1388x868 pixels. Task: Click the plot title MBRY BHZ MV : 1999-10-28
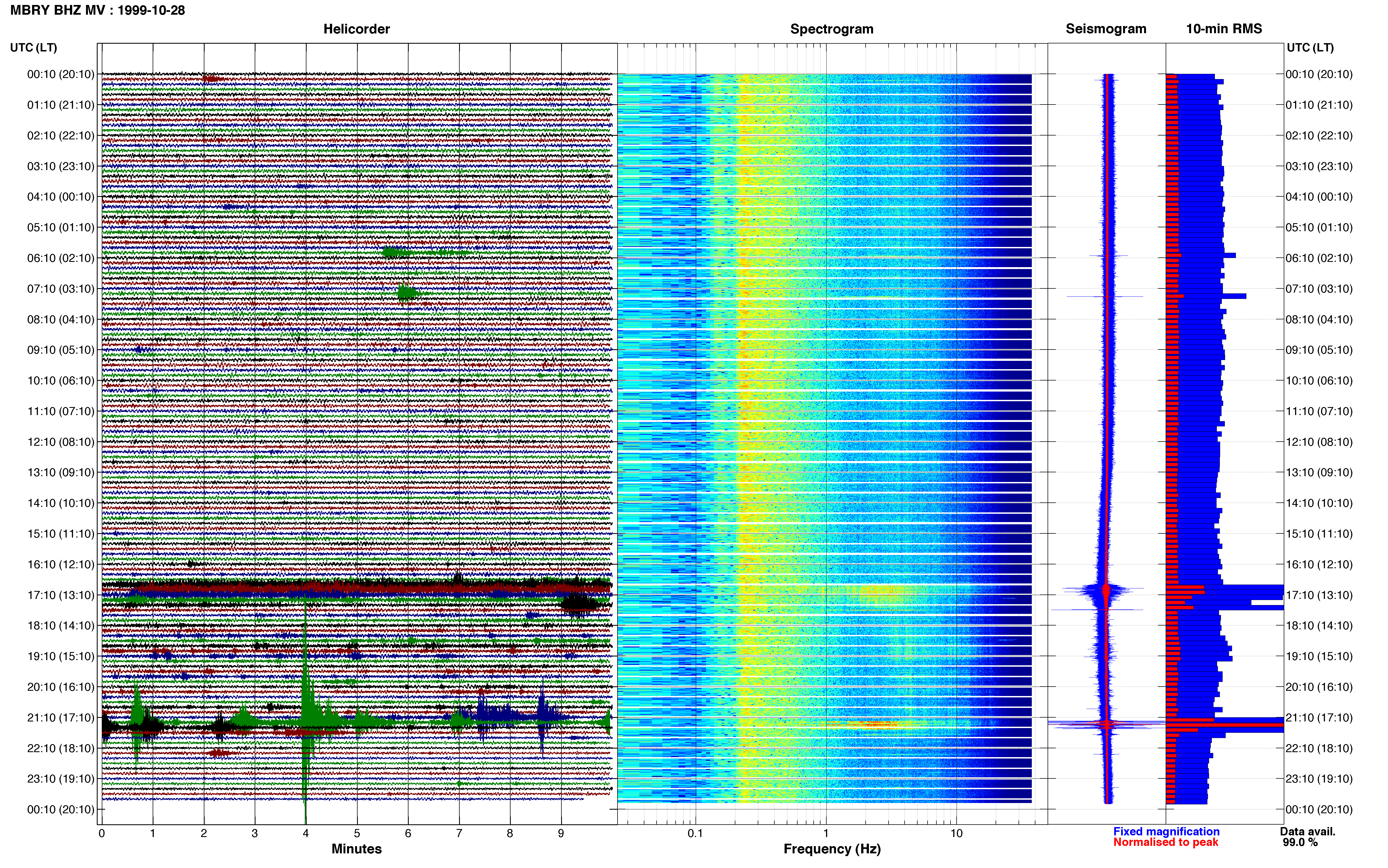(x=98, y=10)
